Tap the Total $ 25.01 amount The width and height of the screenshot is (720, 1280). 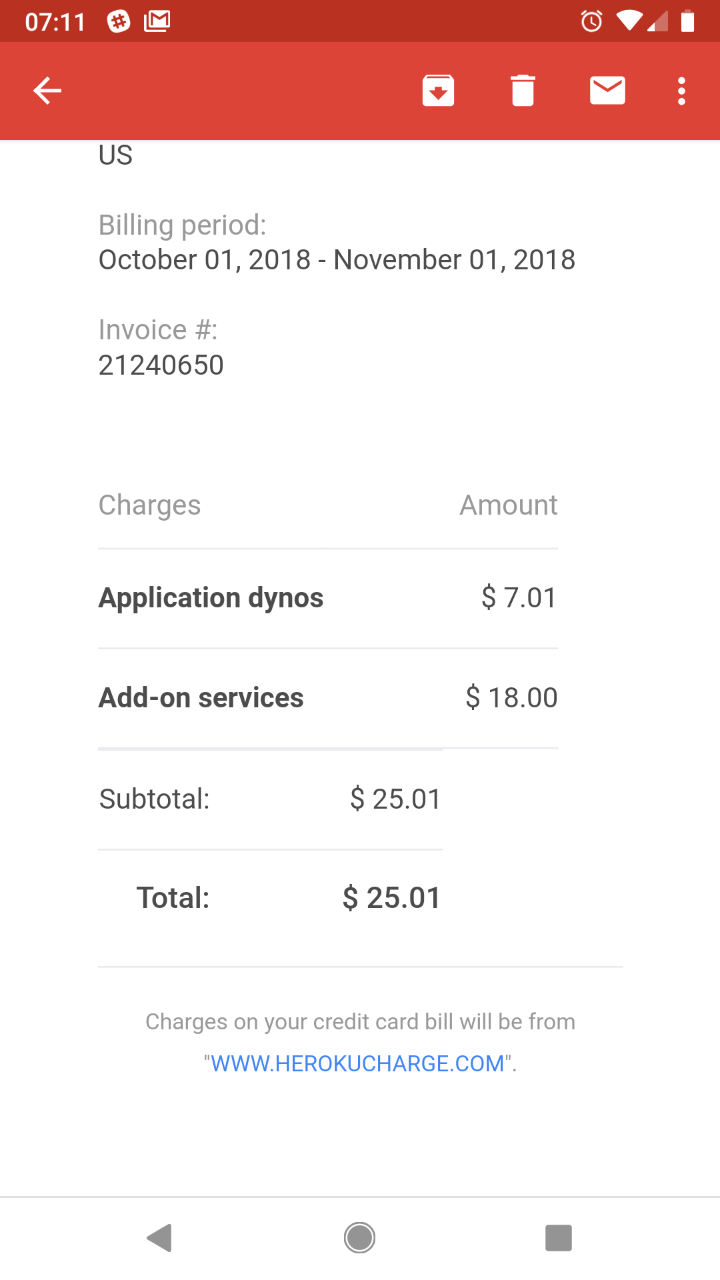[x=392, y=898]
